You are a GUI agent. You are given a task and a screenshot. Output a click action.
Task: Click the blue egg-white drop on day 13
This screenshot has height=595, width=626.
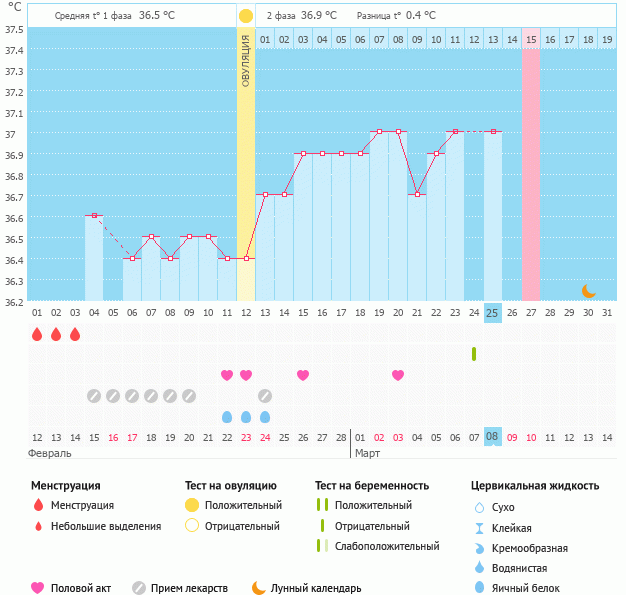pos(265,417)
